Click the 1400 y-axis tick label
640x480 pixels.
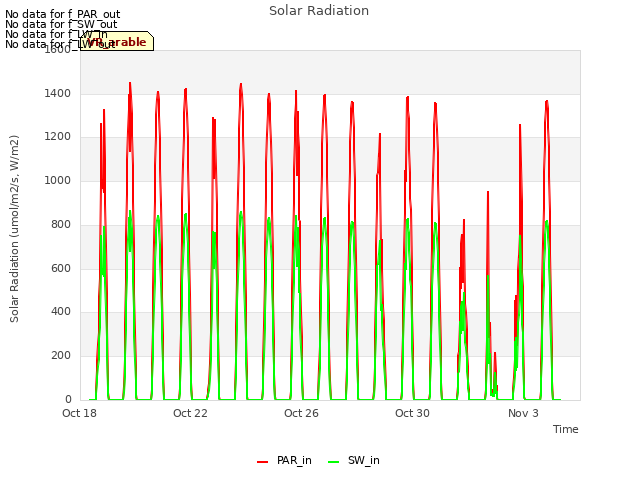coord(58,93)
